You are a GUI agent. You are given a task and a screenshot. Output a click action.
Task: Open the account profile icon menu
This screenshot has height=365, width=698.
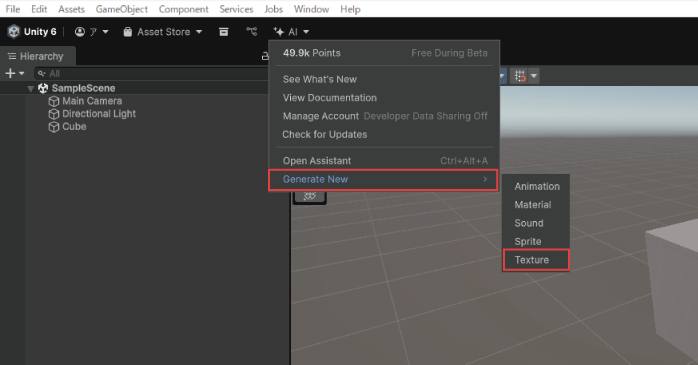pos(80,32)
